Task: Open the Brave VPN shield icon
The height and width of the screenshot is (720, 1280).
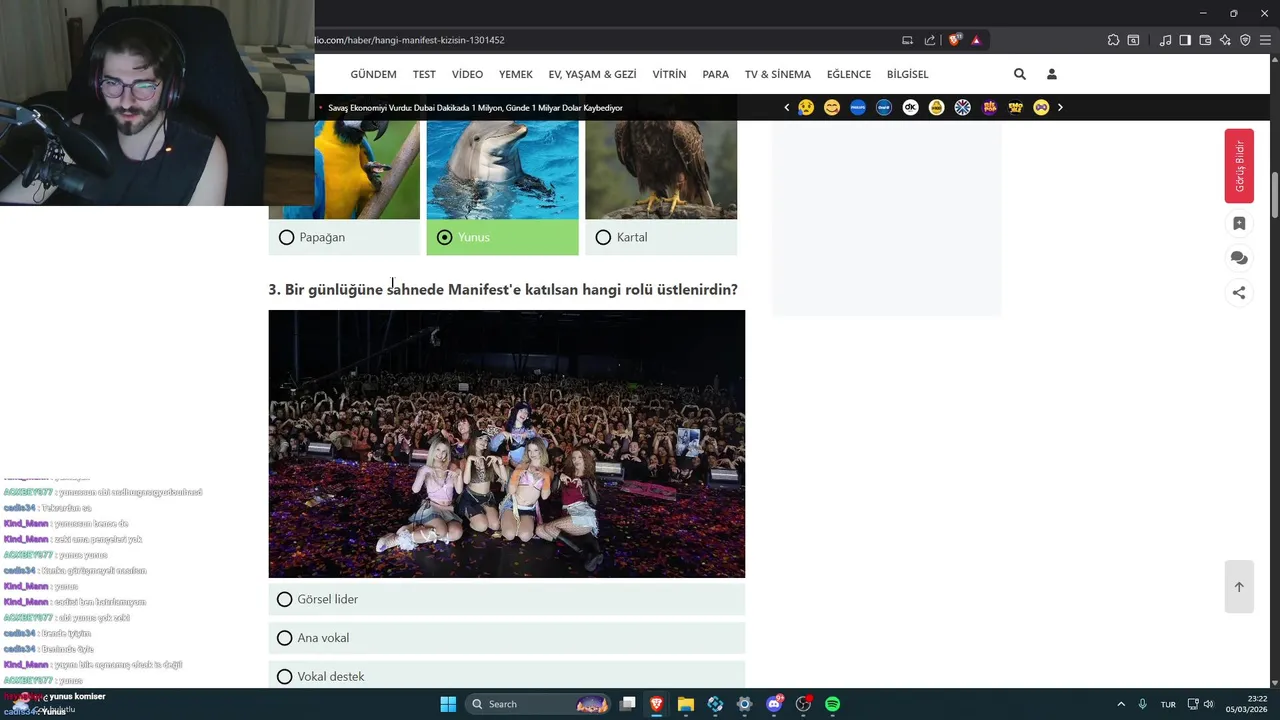Action: pos(1245,40)
